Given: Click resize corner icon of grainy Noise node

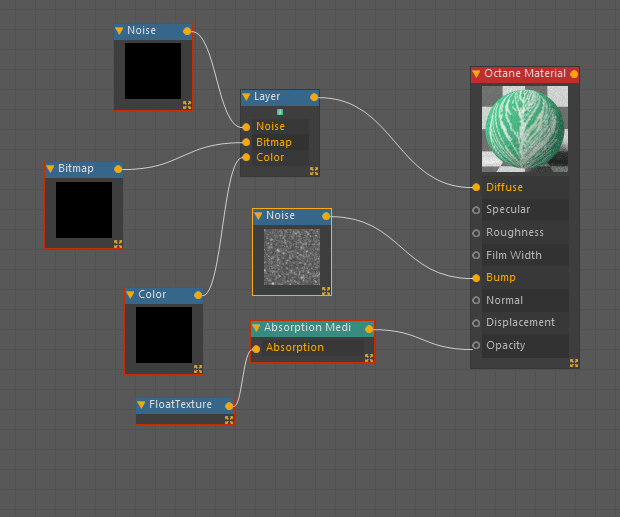Looking at the screenshot, I should coord(326,291).
